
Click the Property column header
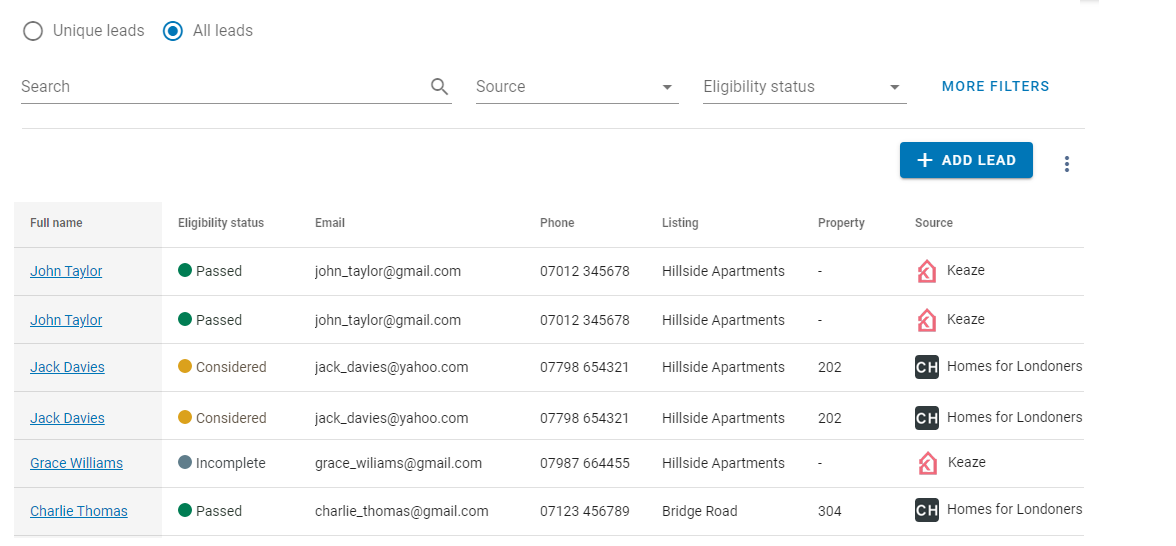(x=841, y=223)
